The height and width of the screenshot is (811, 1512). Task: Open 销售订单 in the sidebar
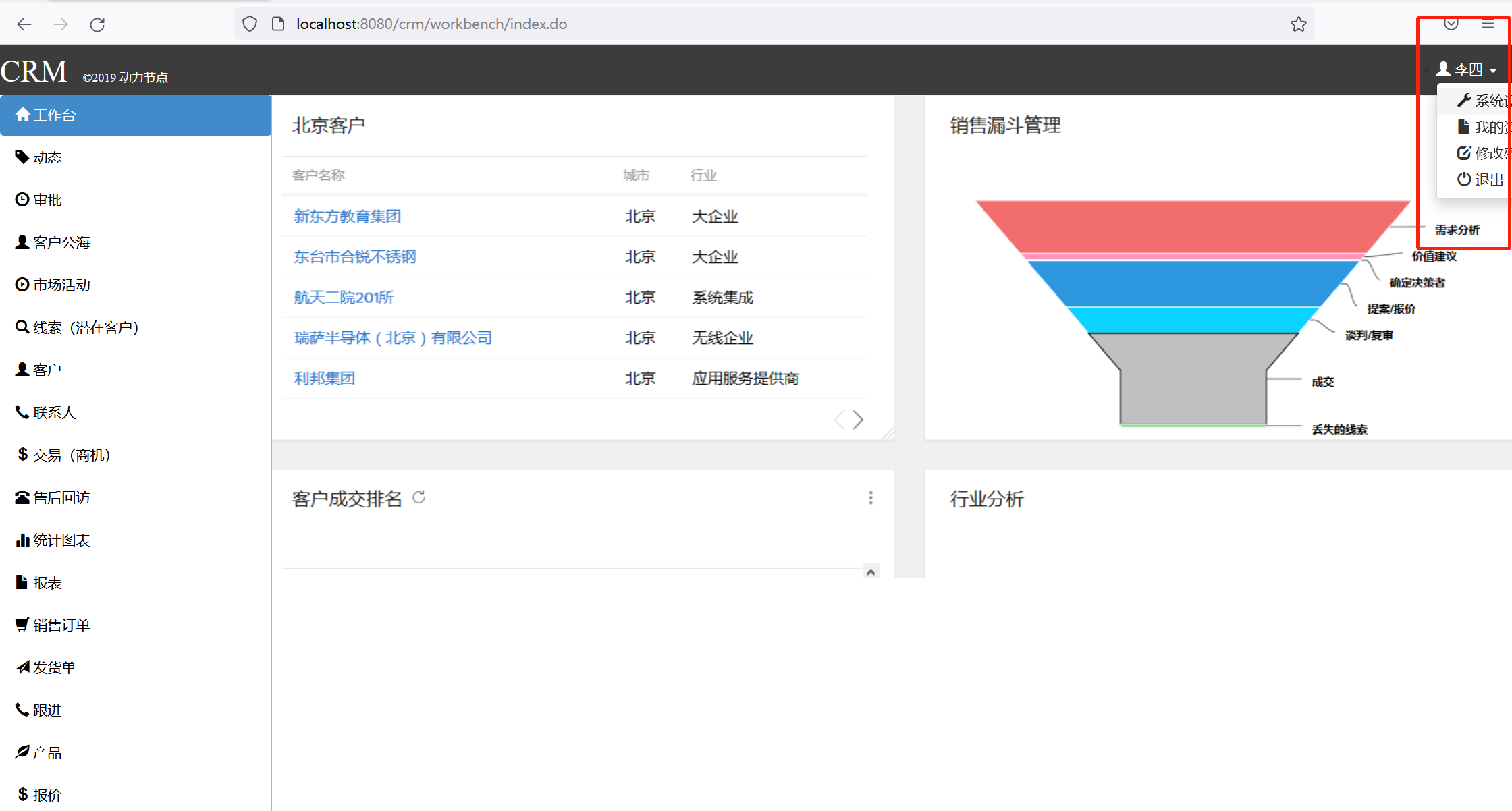[x=61, y=625]
